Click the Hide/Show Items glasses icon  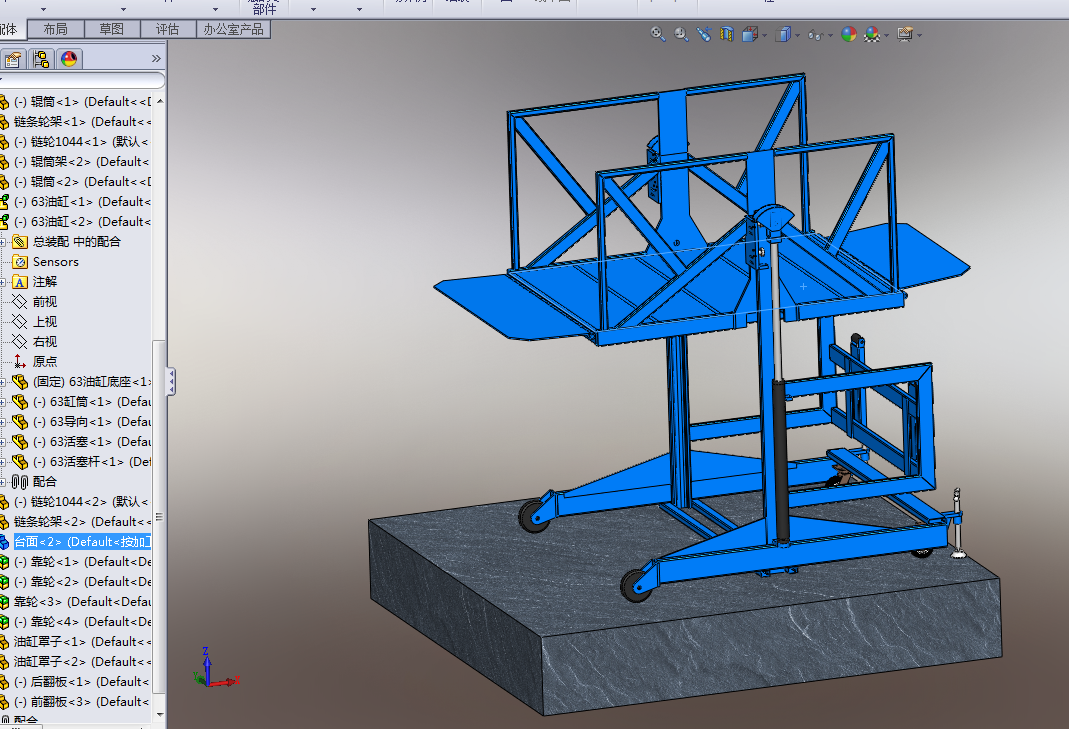pyautogui.click(x=815, y=34)
